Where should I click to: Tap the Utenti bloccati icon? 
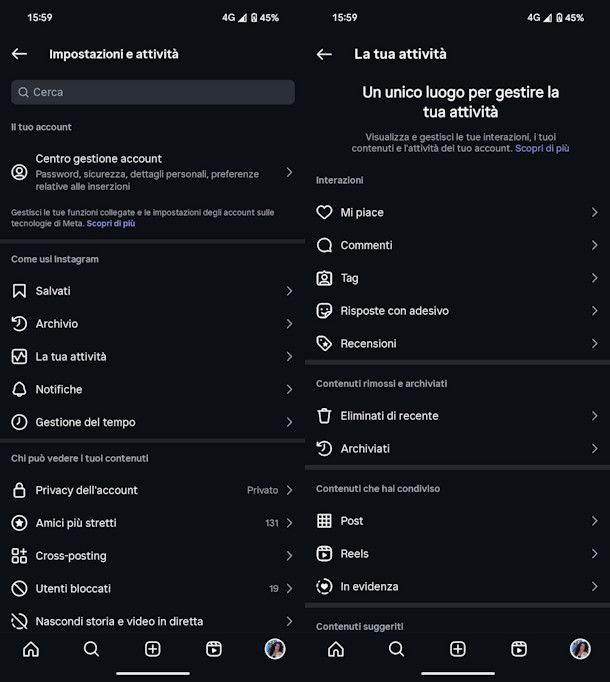point(19,588)
